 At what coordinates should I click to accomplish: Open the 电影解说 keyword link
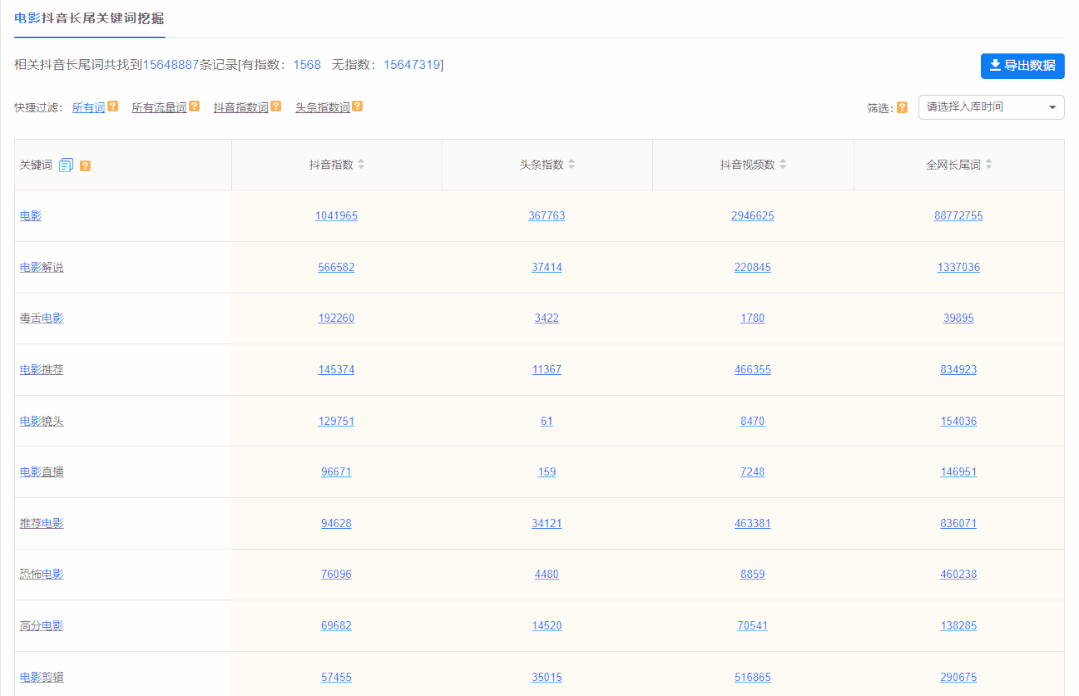[x=41, y=267]
